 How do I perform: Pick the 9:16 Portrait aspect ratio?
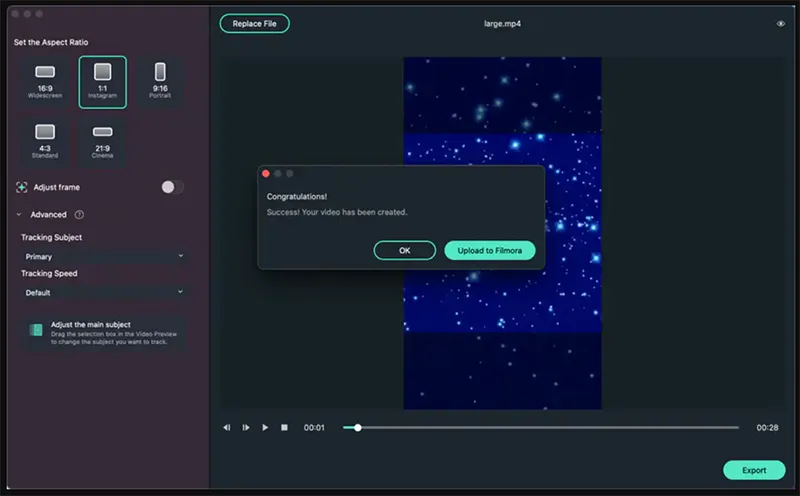coord(160,81)
